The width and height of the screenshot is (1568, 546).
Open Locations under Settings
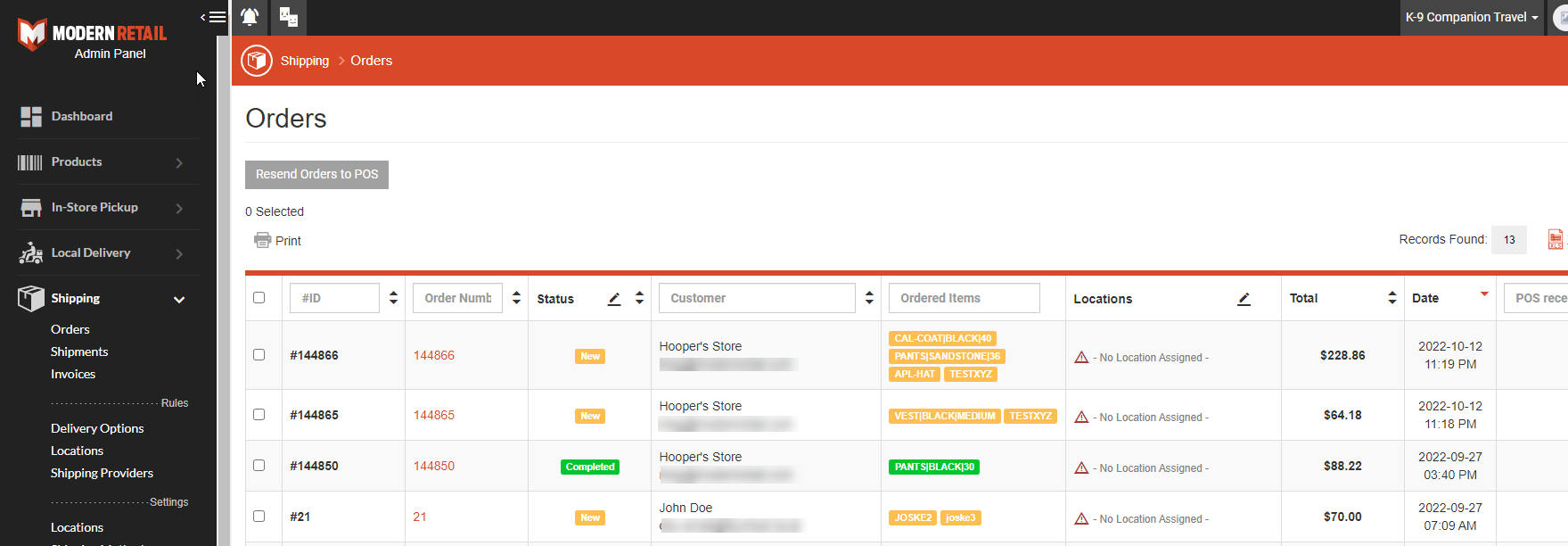click(x=77, y=527)
